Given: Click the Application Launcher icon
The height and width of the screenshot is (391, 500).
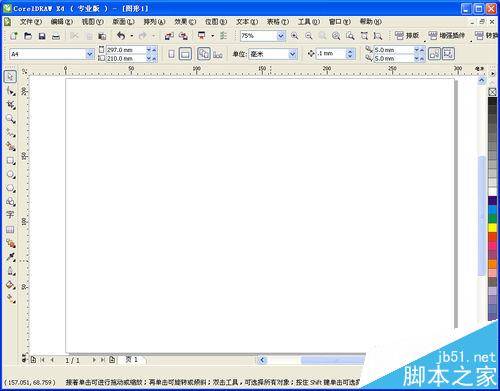Looking at the screenshot, I should 201,36.
